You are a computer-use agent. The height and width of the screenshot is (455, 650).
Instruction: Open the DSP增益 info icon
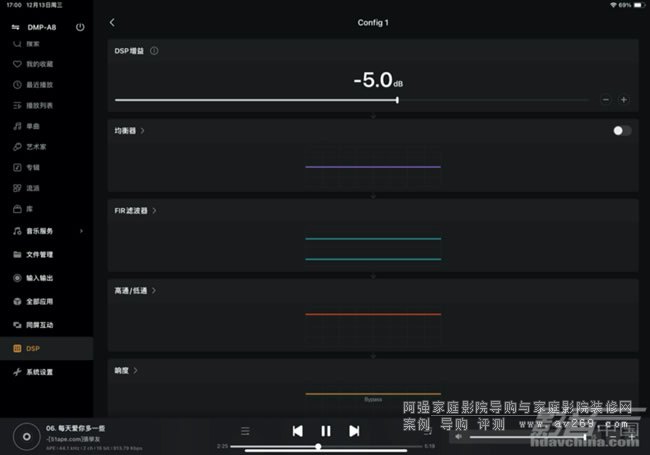point(154,50)
